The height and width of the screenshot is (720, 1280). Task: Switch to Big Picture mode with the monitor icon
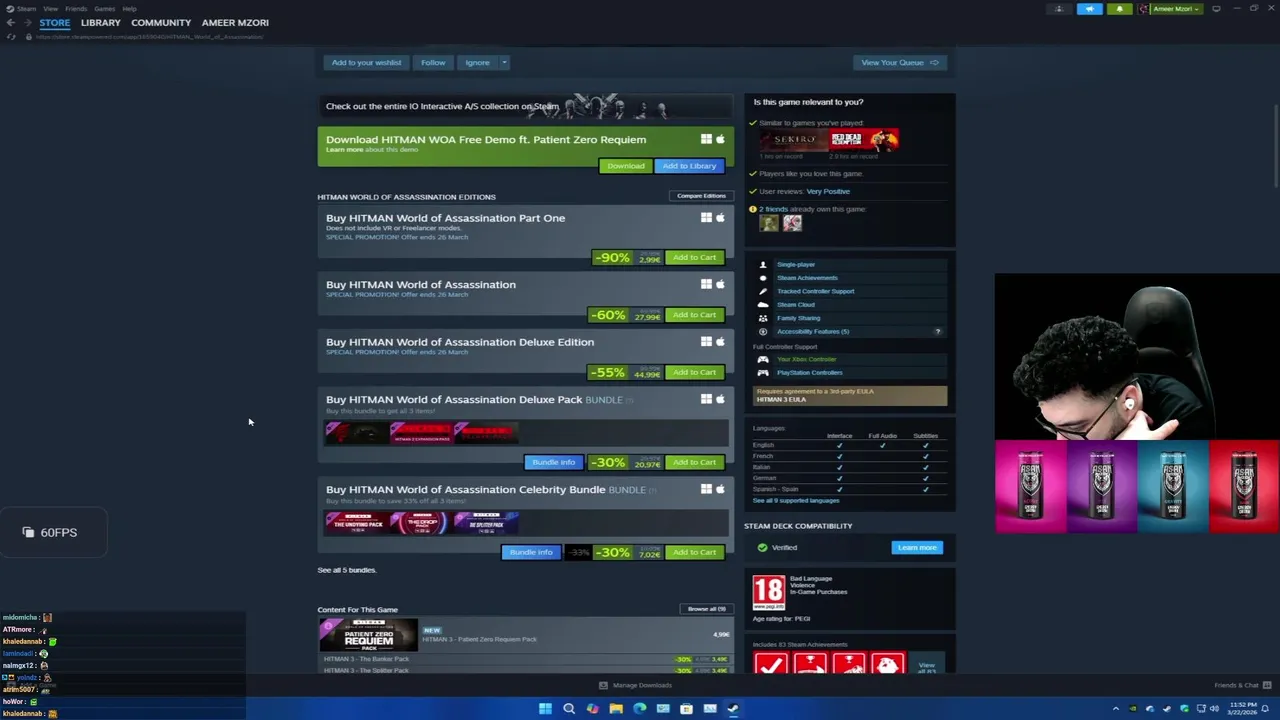[x=1216, y=9]
